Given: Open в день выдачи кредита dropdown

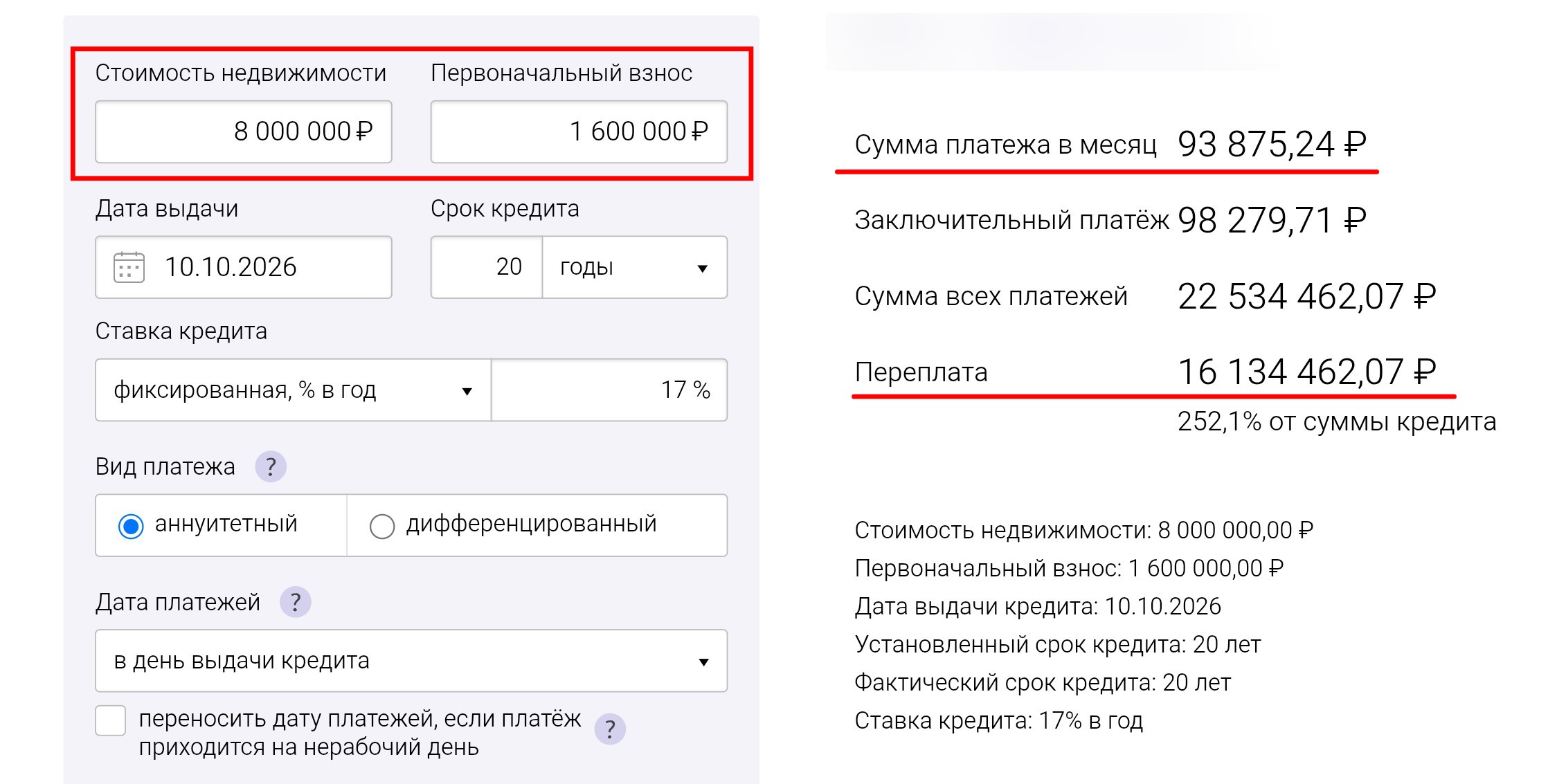Looking at the screenshot, I should 411,661.
